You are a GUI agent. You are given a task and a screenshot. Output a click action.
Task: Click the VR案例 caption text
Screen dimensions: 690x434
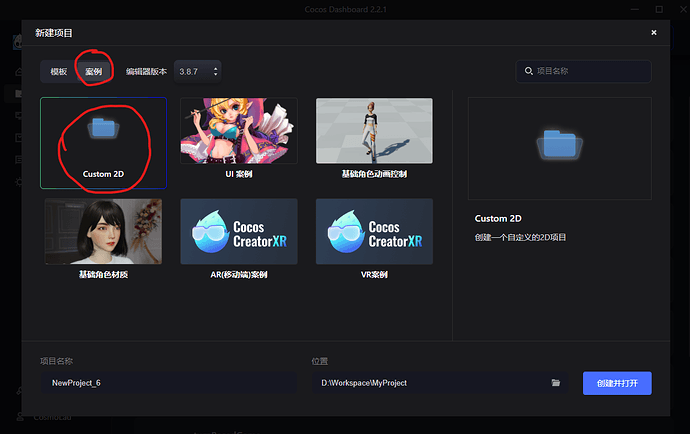click(x=374, y=275)
